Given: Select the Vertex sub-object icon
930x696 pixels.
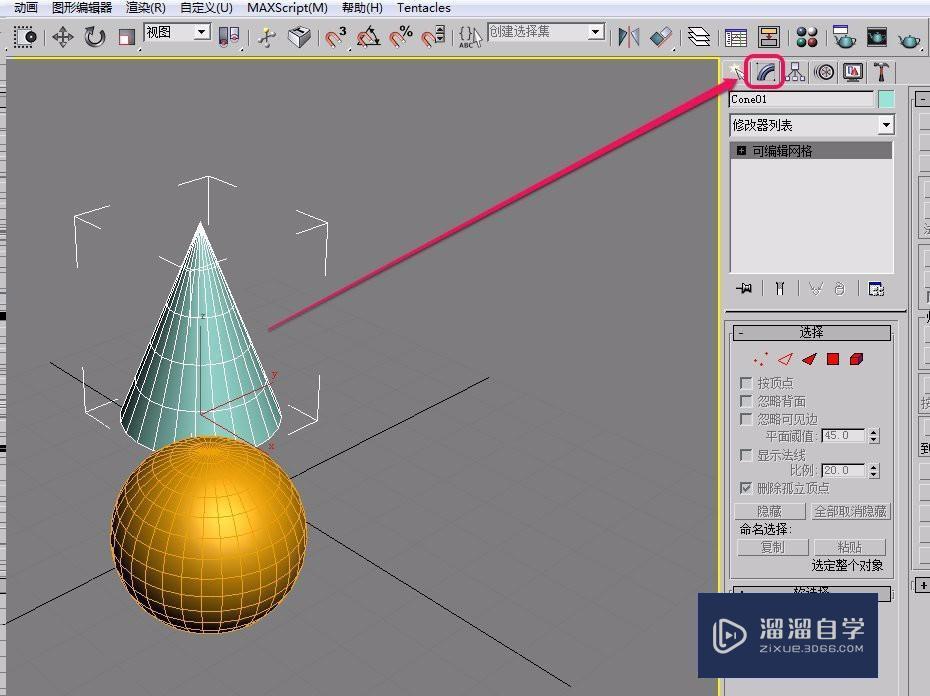Looking at the screenshot, I should point(760,358).
